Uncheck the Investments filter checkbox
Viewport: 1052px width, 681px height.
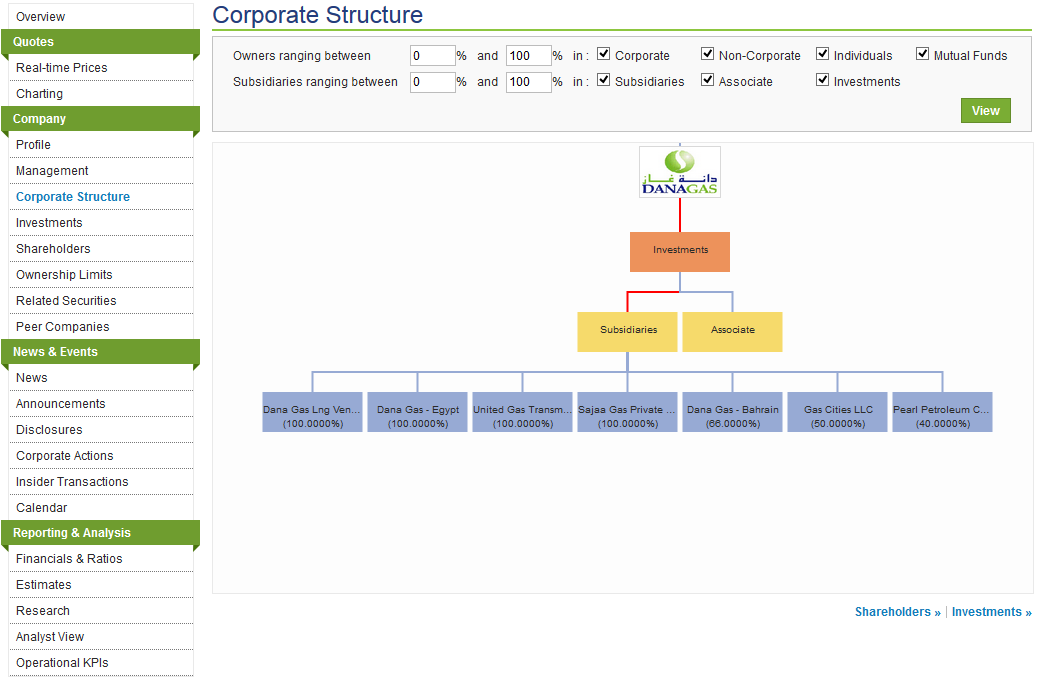pyautogui.click(x=823, y=81)
